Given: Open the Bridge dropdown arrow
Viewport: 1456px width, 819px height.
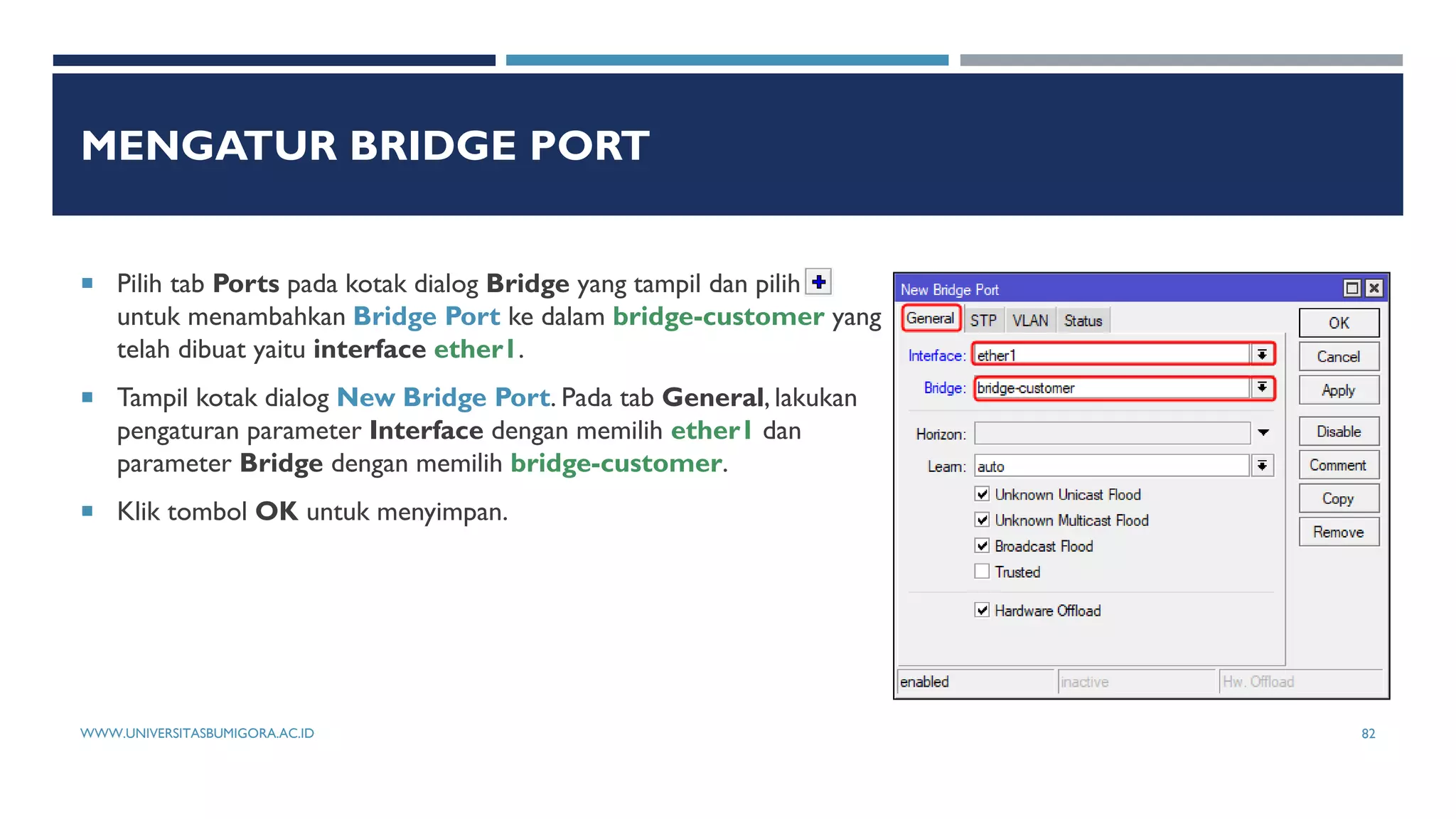Looking at the screenshot, I should click(1262, 387).
